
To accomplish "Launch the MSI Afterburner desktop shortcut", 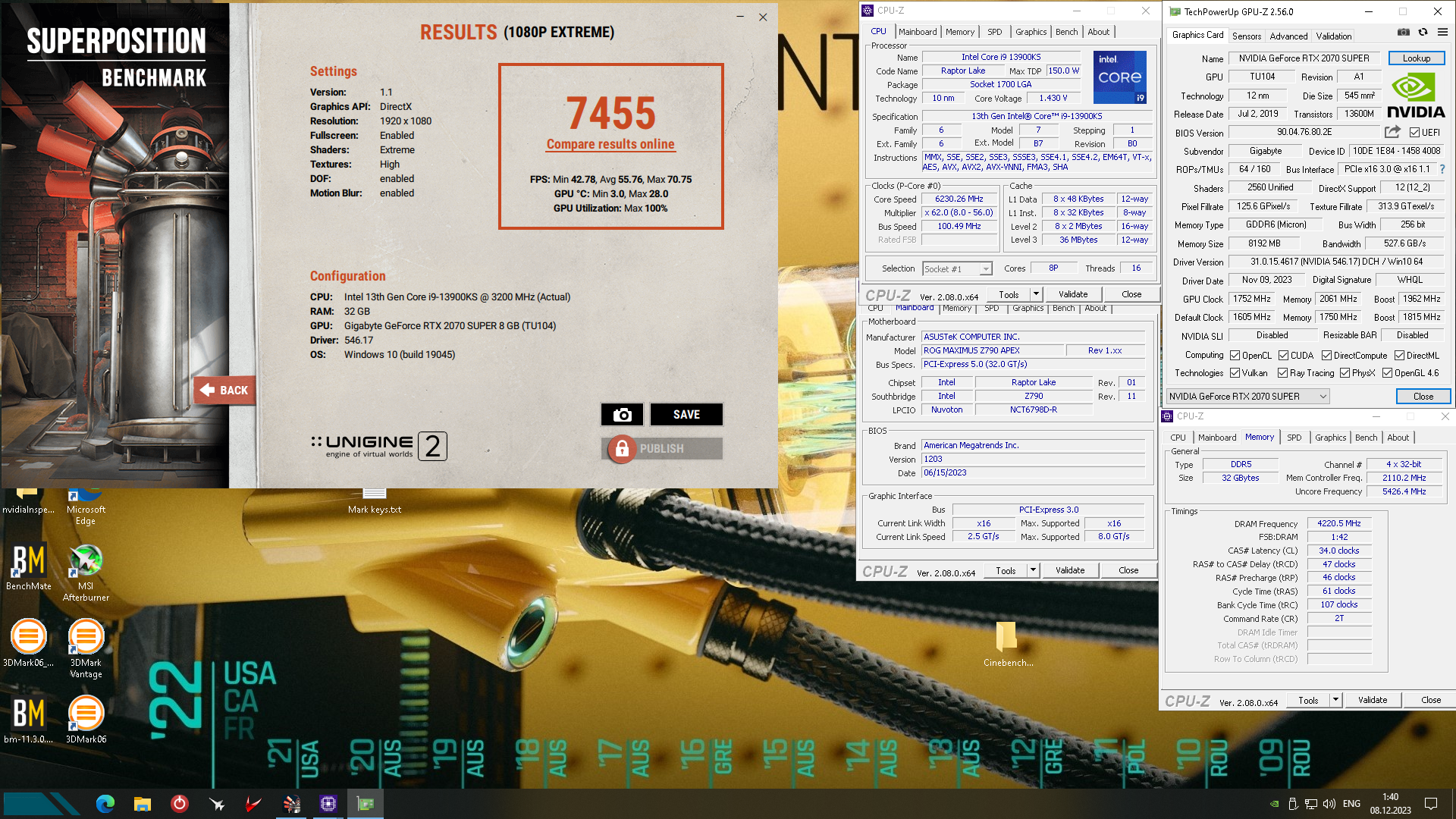I will click(86, 573).
